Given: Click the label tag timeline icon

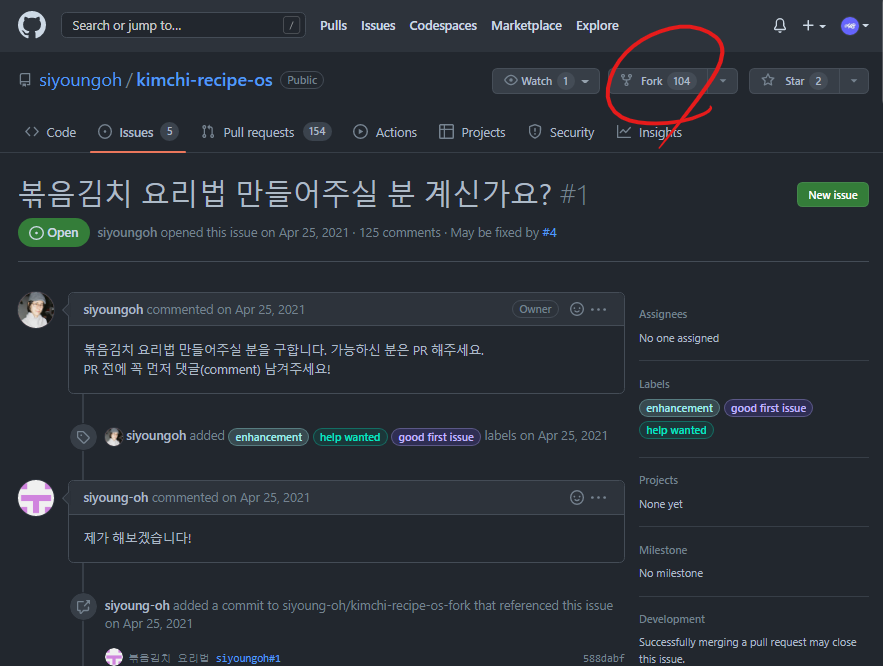Looking at the screenshot, I should click(83, 437).
